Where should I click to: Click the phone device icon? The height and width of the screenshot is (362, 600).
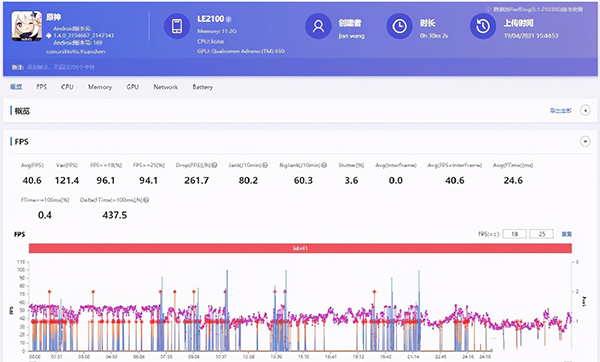point(177,26)
